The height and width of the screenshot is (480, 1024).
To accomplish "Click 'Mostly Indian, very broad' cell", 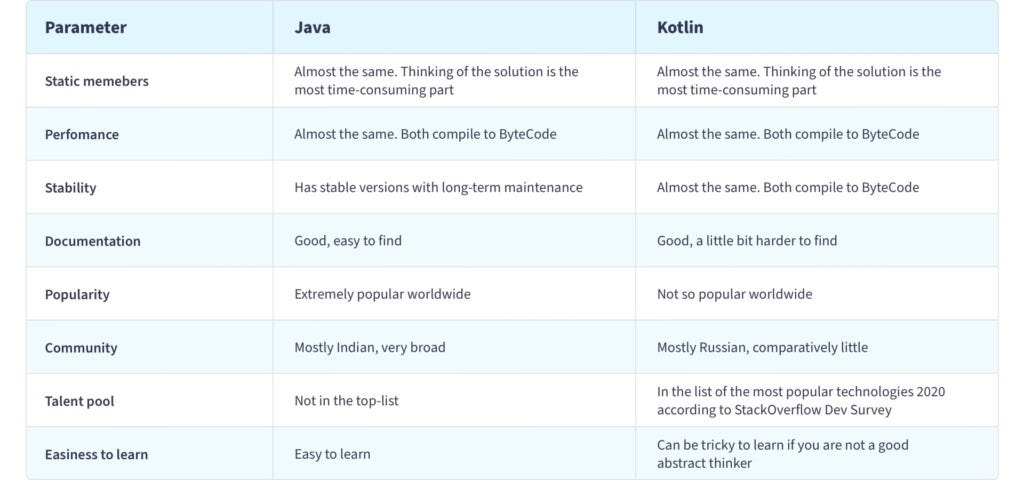I will click(370, 347).
